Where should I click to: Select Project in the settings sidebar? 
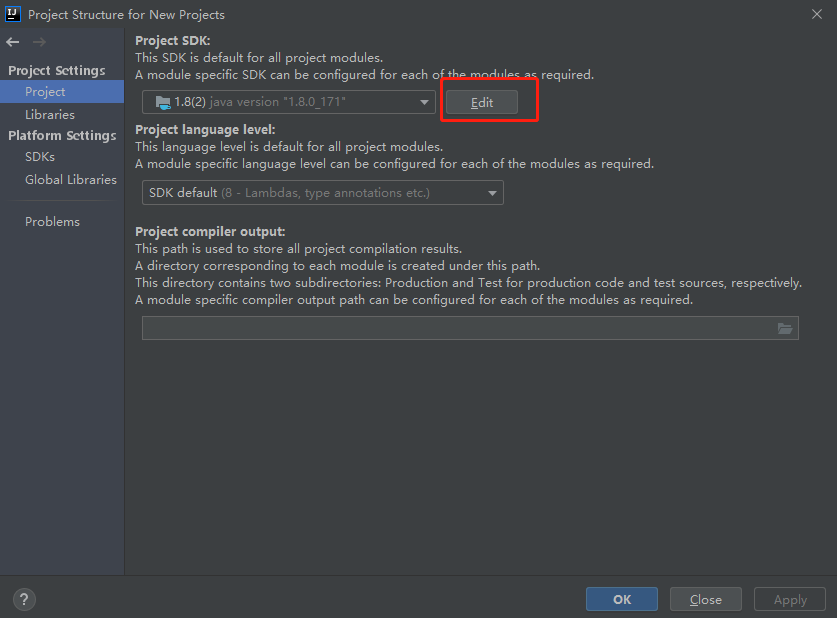62,92
